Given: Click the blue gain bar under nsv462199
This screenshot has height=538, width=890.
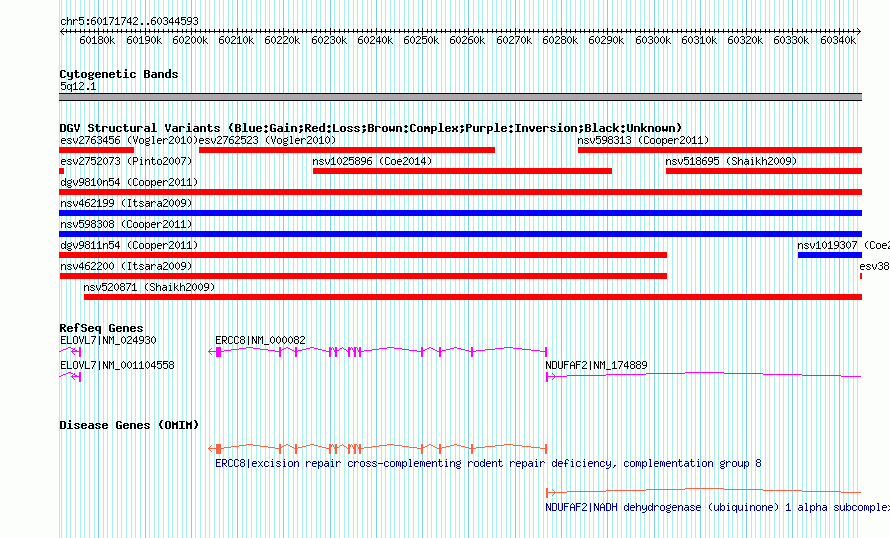Looking at the screenshot, I should [x=460, y=213].
